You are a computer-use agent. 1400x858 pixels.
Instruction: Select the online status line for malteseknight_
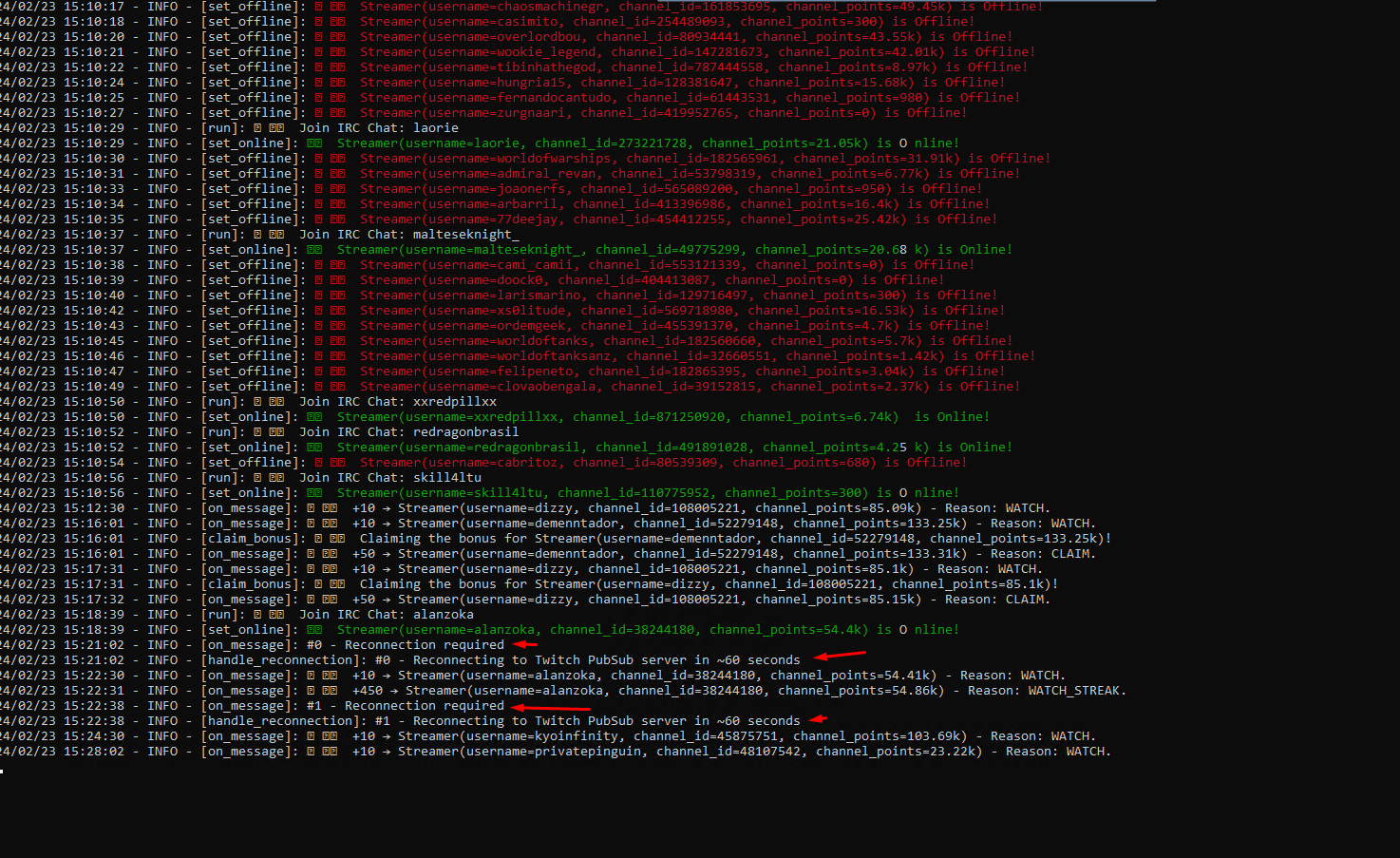tap(674, 250)
